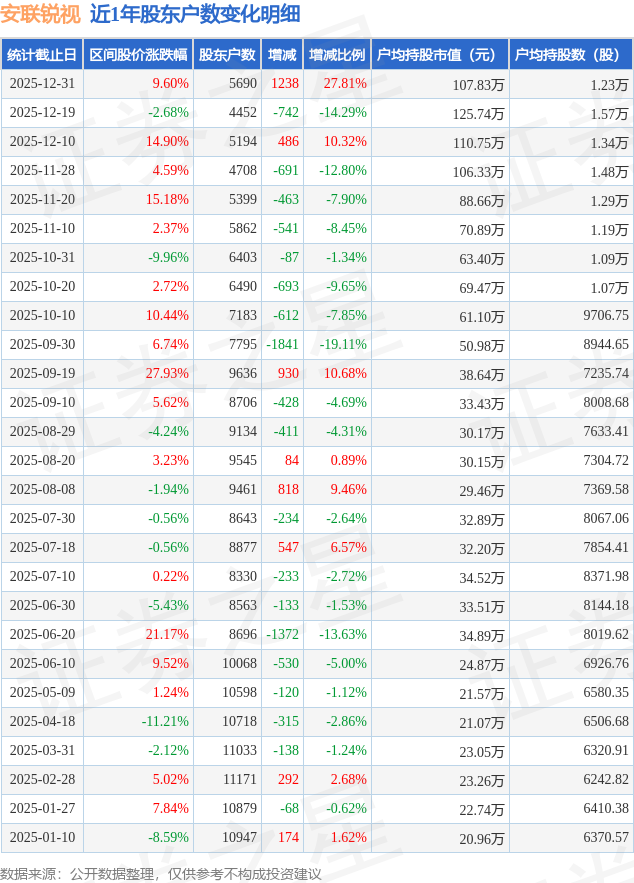
Task: Click the 125.74万 average holding value cell
Action: (478, 114)
